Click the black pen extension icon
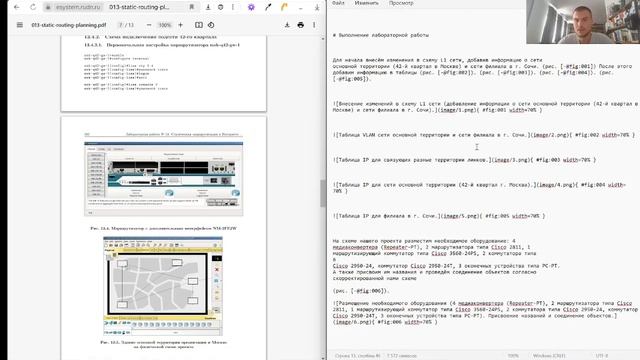Image resolution: width=640 pixels, height=360 pixels. pyautogui.click(x=268, y=7)
